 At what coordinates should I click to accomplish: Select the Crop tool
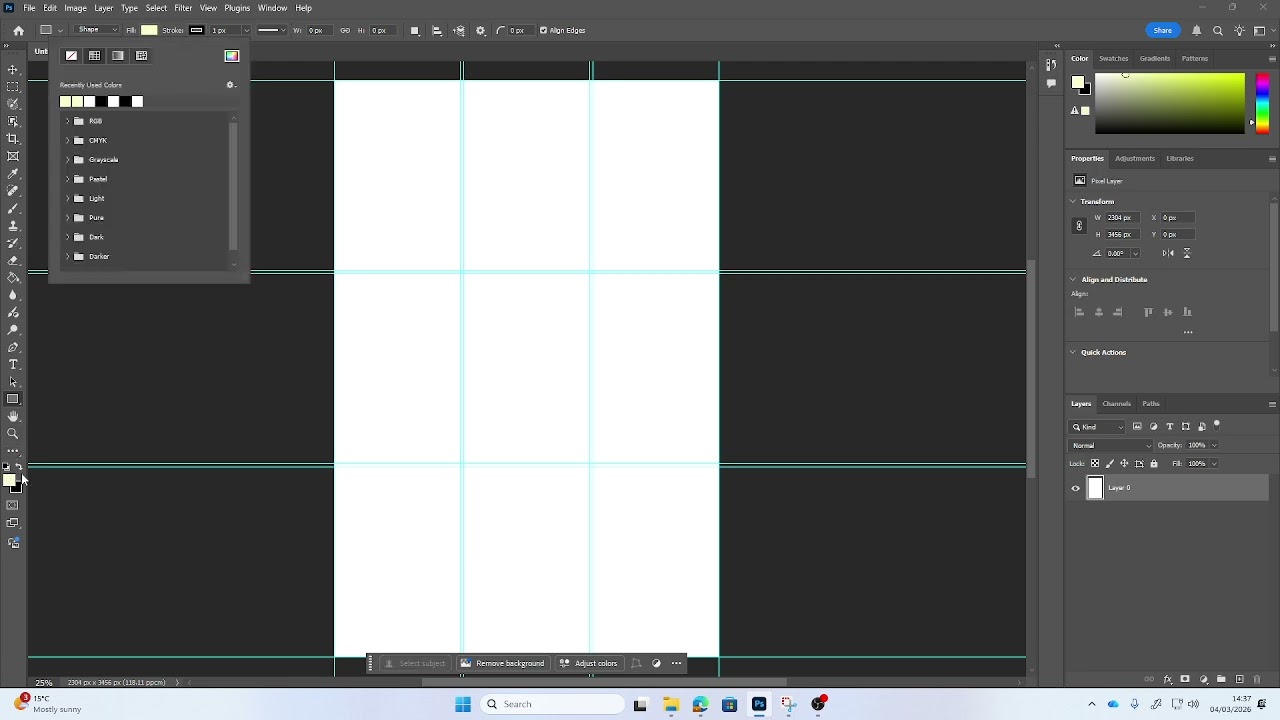(x=13, y=139)
